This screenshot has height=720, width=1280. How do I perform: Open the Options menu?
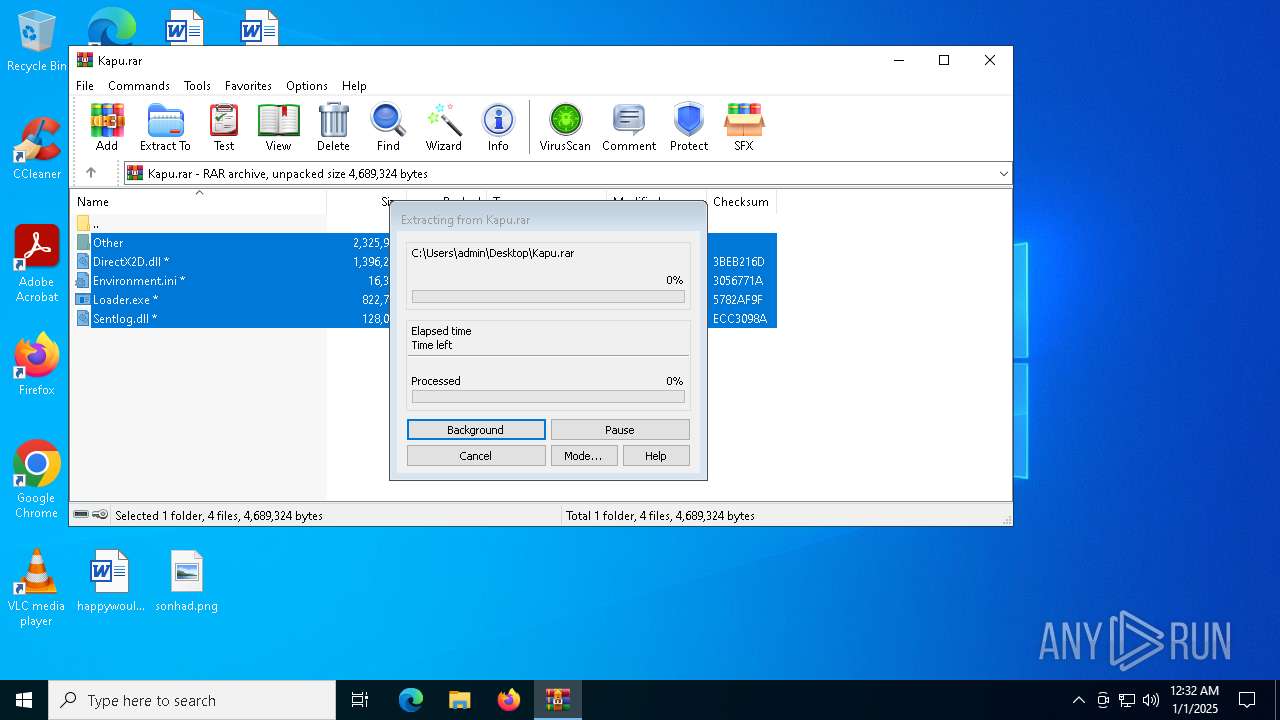pos(307,86)
